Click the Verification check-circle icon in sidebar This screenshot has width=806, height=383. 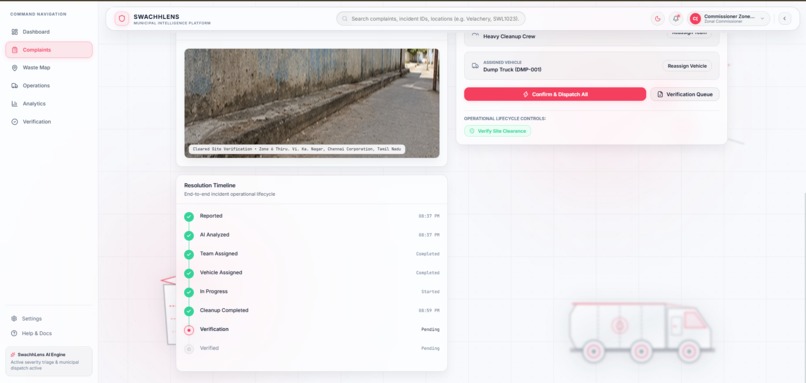pyautogui.click(x=14, y=122)
